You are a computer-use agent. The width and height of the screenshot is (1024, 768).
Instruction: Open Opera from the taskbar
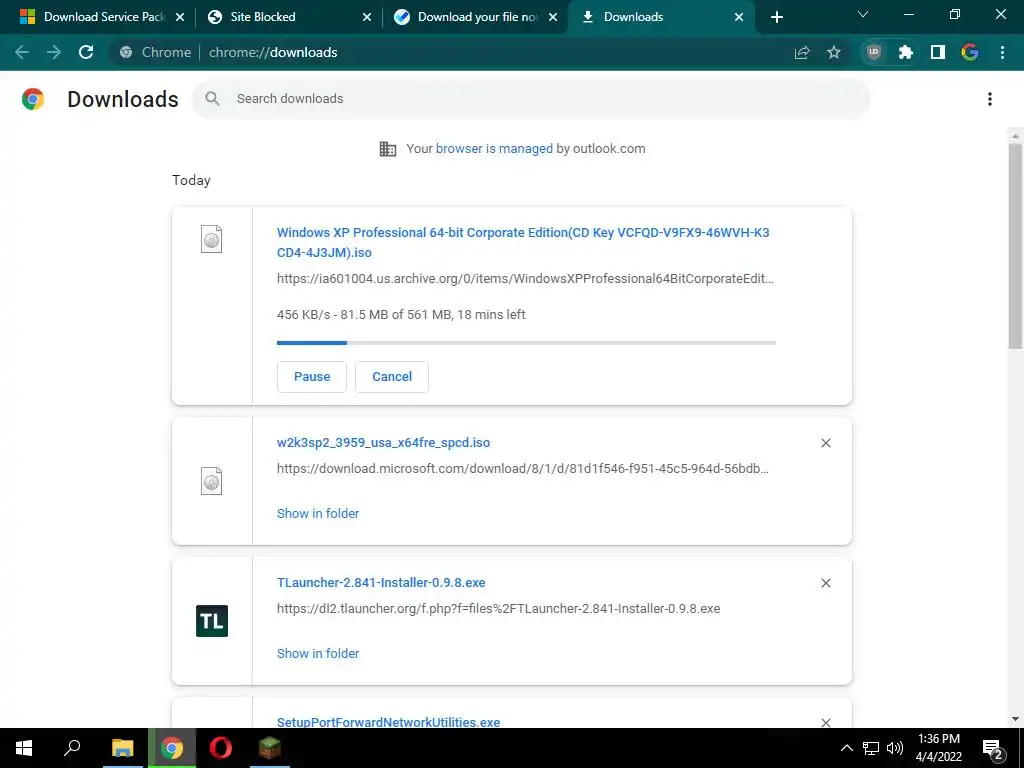coord(221,748)
